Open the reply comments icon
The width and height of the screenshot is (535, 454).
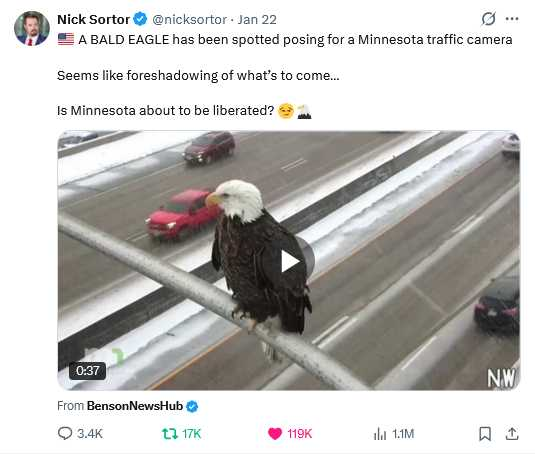pos(65,434)
